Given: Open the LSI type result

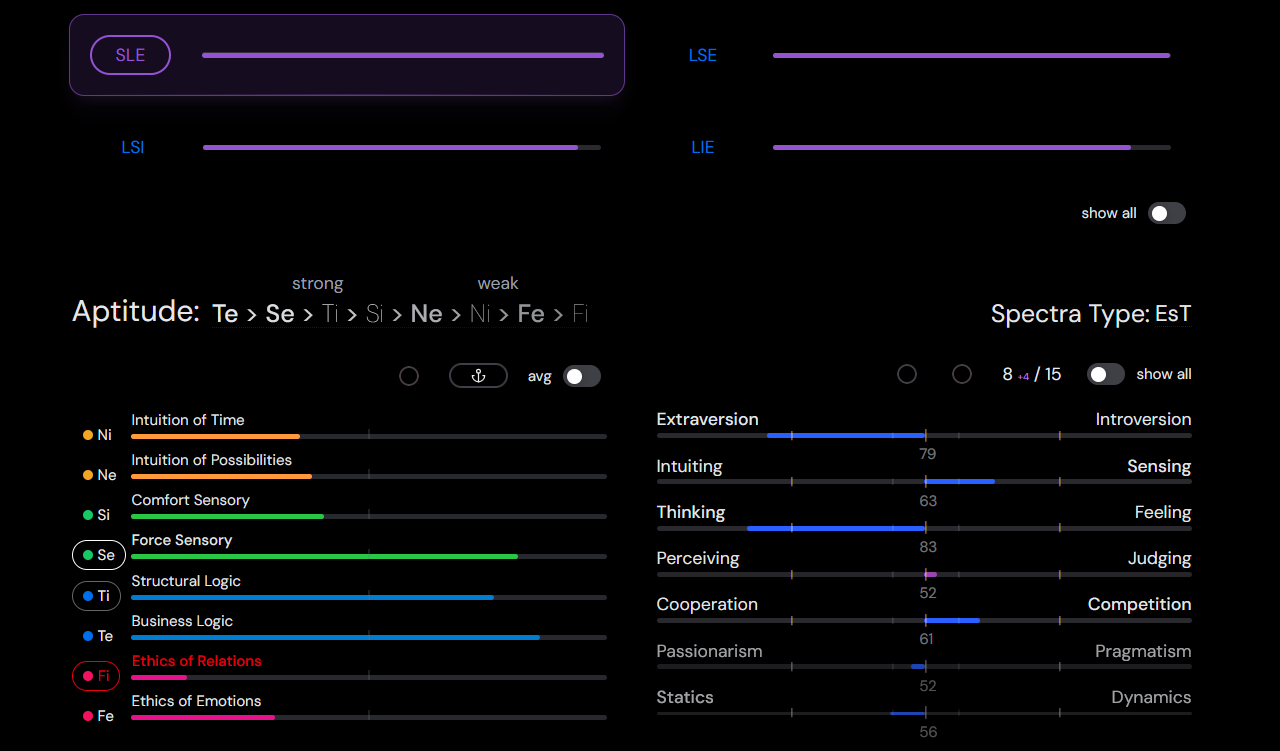Looking at the screenshot, I should coord(133,147).
